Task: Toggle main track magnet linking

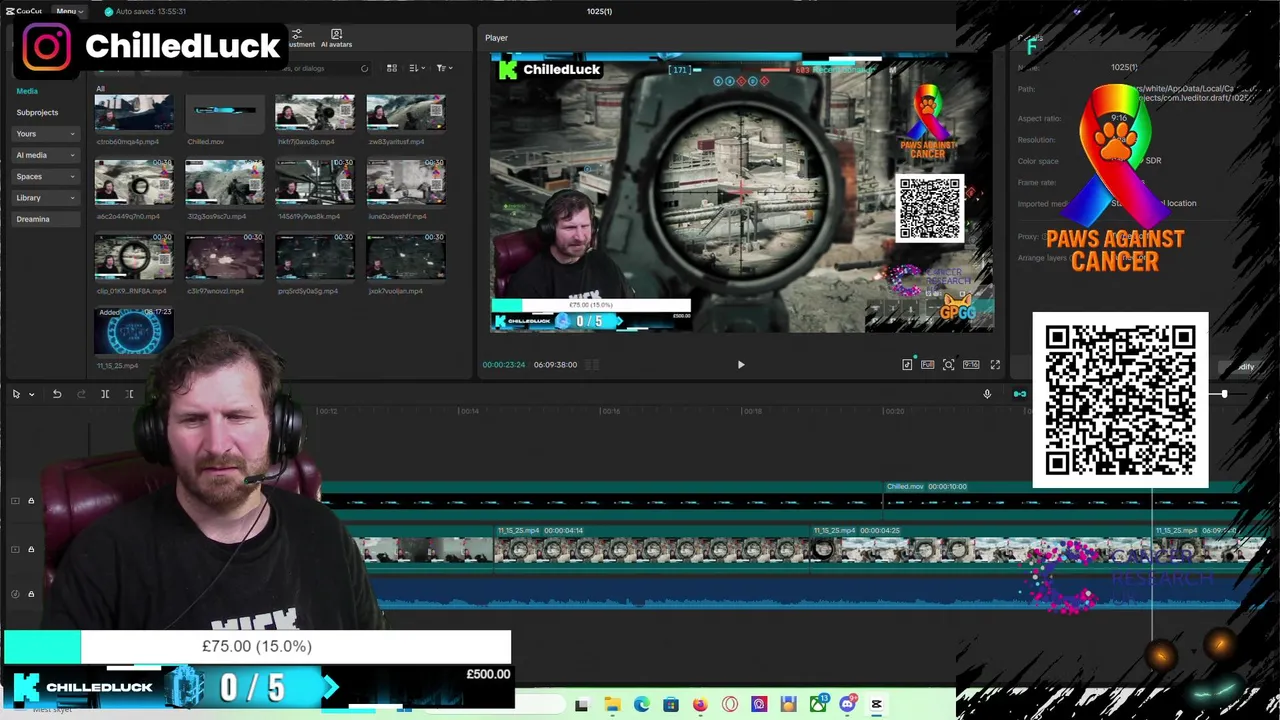Action: (x=1019, y=394)
